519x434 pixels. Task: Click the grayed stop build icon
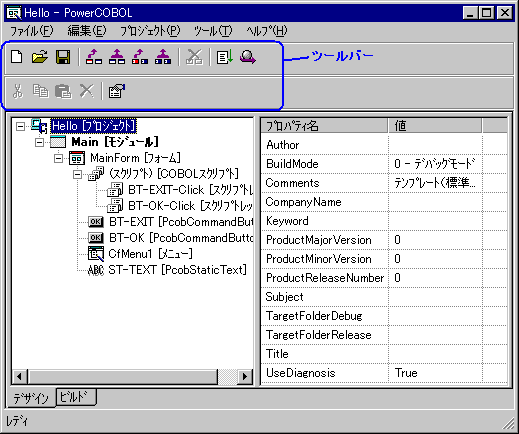(194, 57)
